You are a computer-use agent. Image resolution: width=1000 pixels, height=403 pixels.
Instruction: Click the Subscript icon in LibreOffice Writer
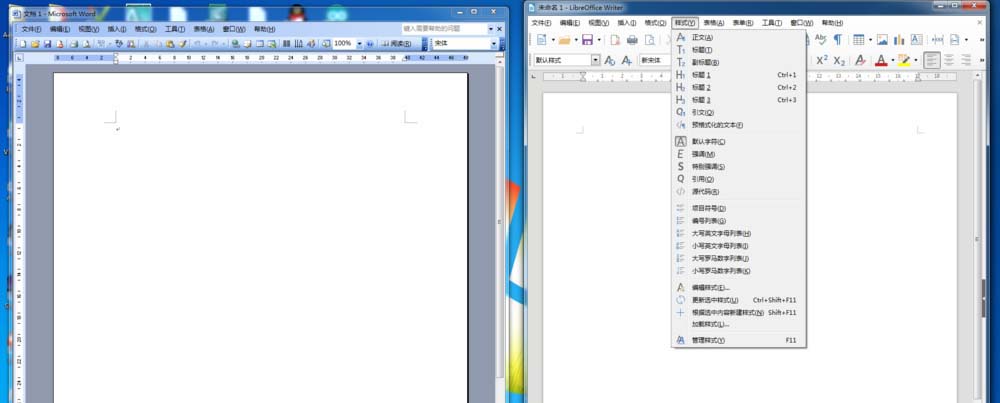click(840, 60)
